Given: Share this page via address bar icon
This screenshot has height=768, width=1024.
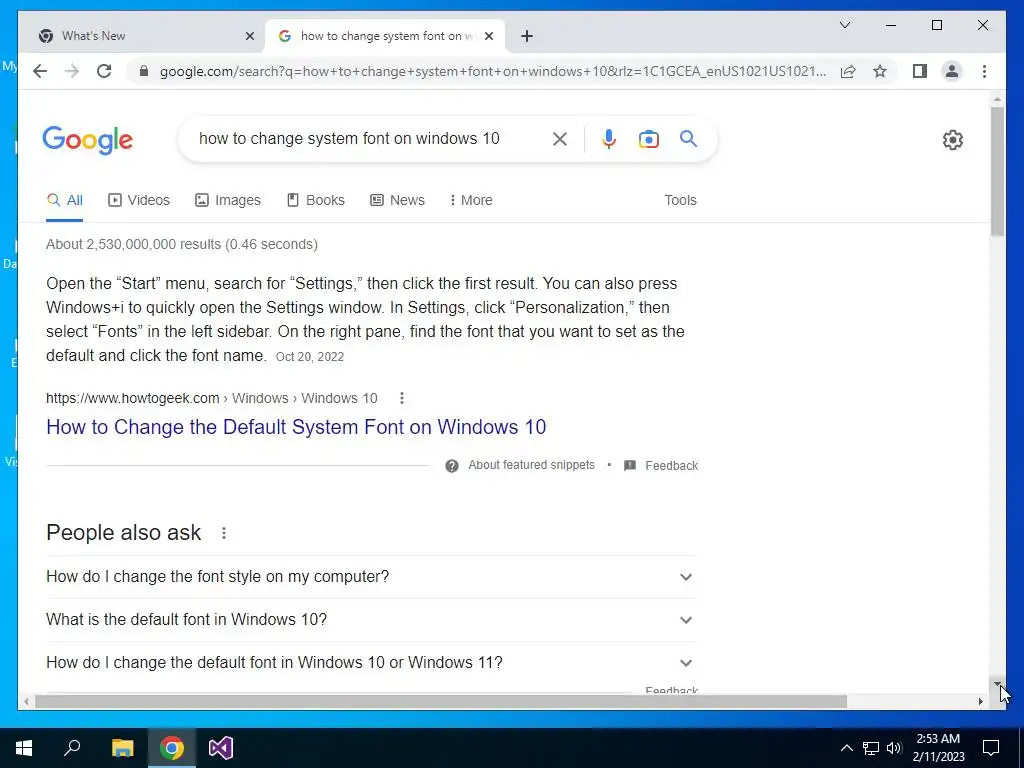Looking at the screenshot, I should (848, 71).
